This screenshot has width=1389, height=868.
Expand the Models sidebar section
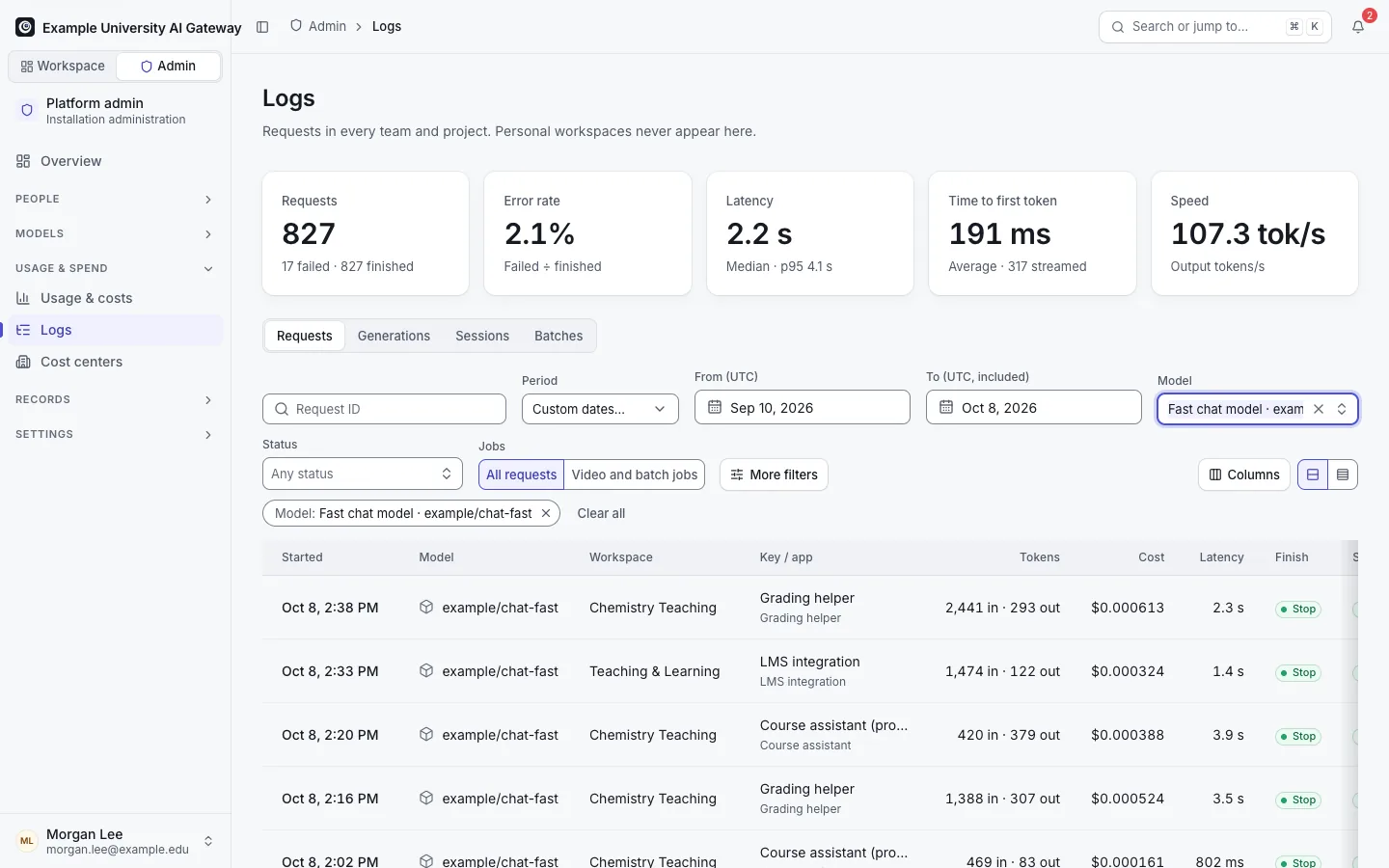(115, 233)
